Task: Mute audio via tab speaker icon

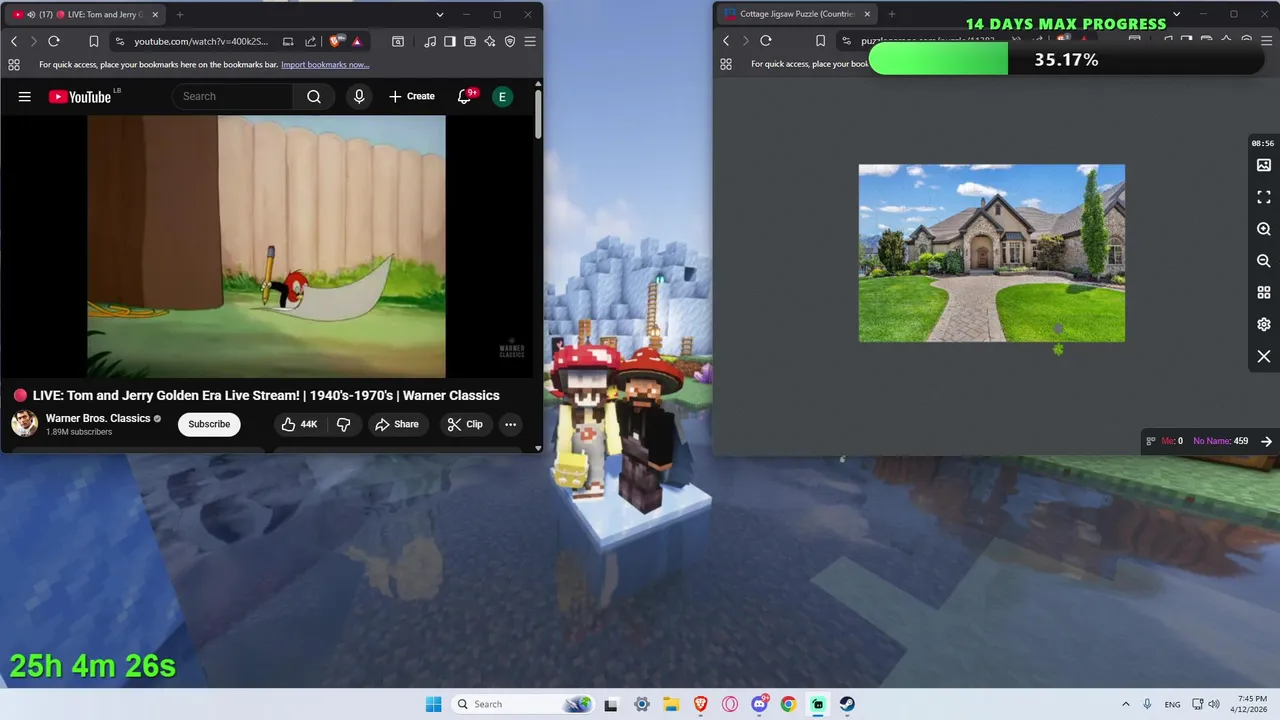Action: [x=31, y=14]
